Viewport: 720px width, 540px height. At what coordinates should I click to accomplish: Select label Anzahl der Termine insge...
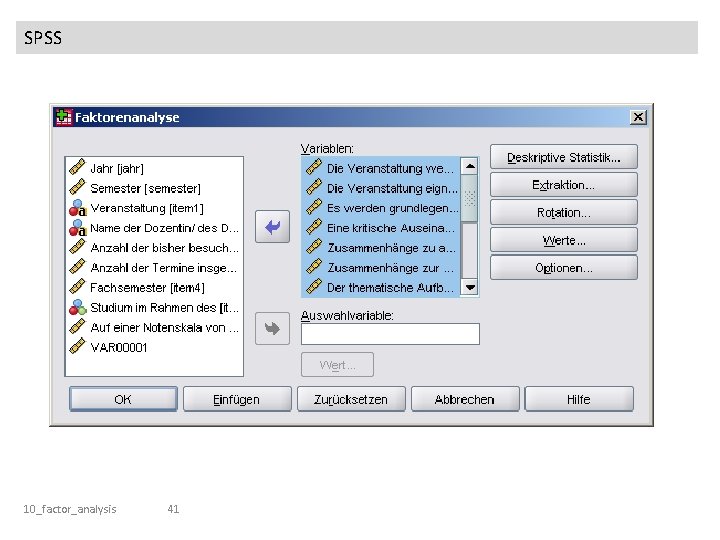point(163,268)
